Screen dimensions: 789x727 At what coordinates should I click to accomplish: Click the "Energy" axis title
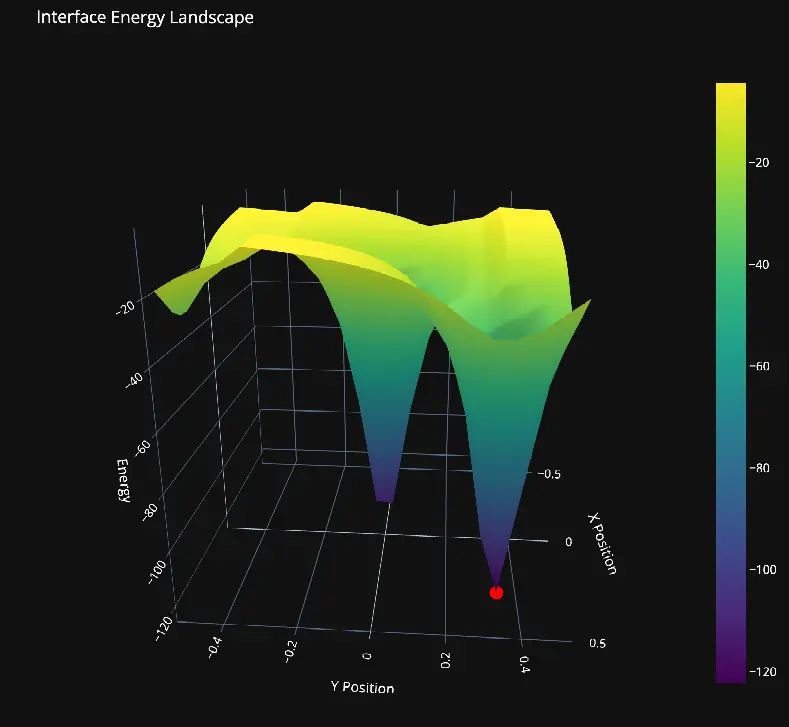click(121, 481)
